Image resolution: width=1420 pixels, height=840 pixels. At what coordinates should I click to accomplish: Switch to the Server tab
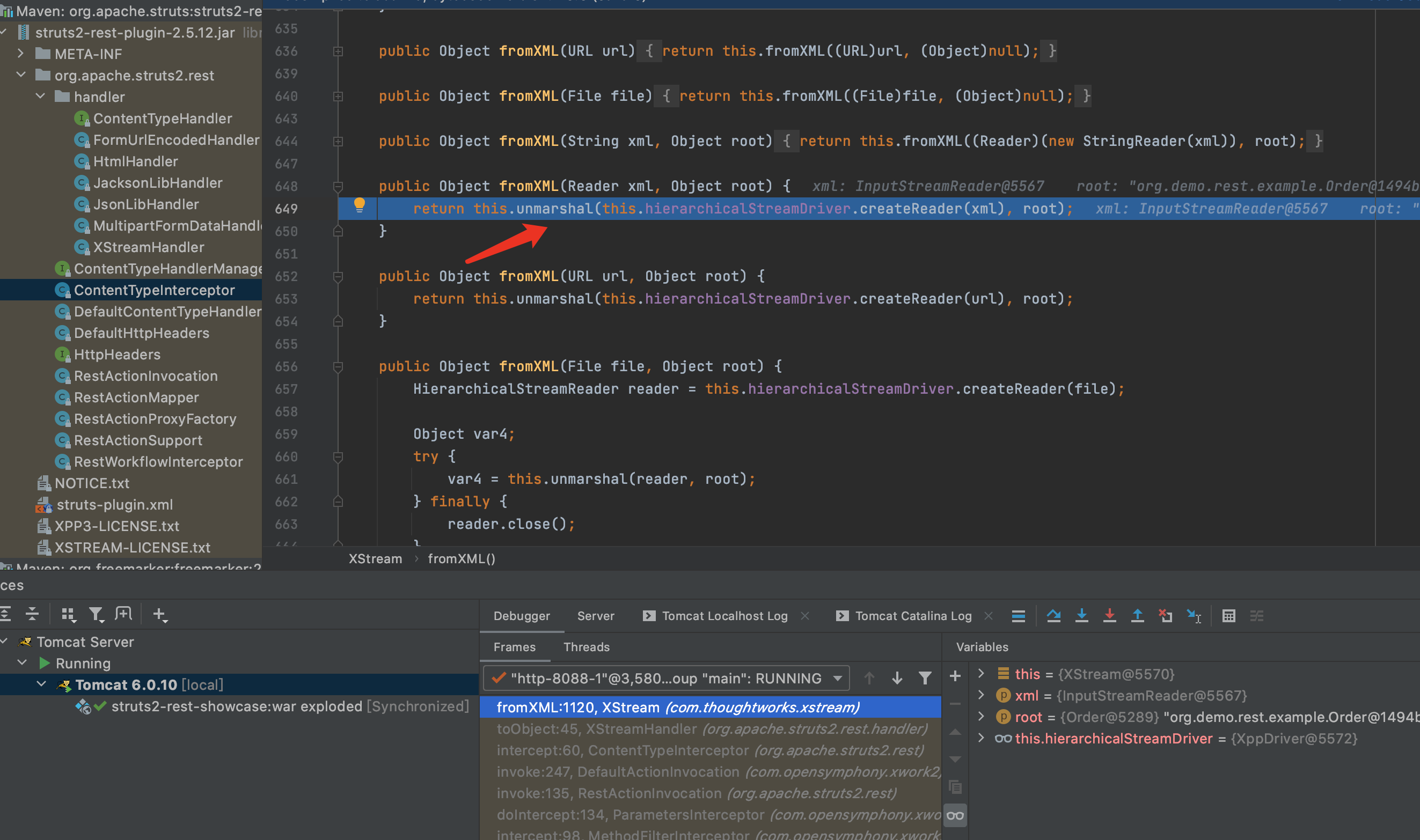point(596,616)
